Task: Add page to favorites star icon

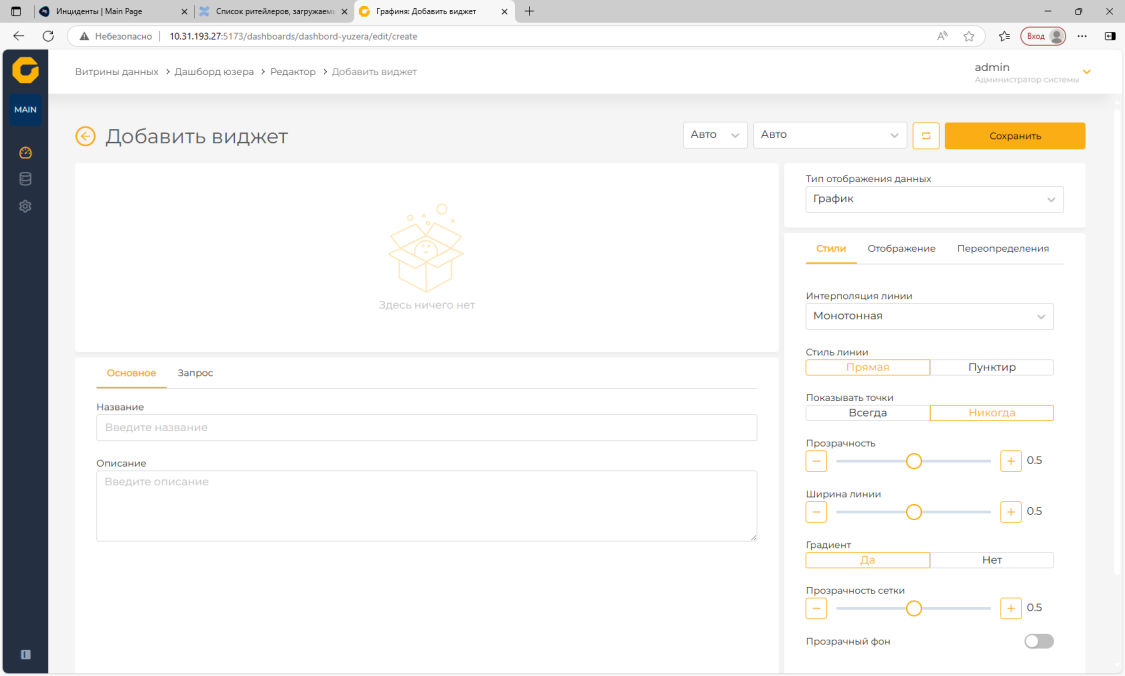Action: pos(969,36)
